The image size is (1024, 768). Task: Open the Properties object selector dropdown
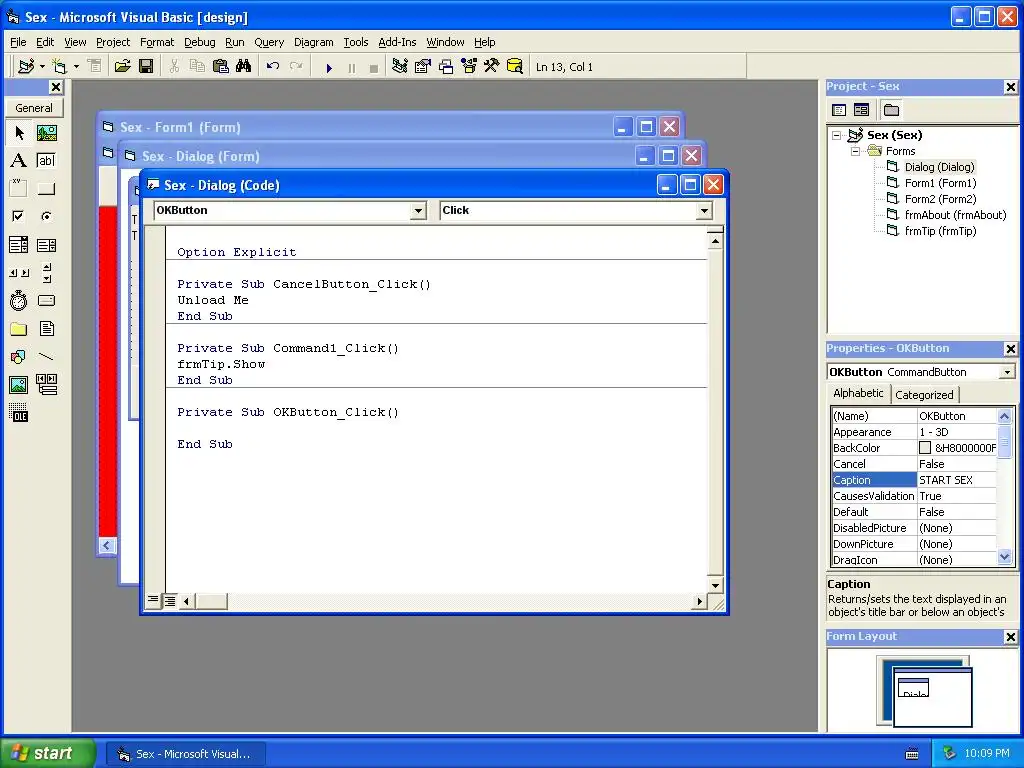click(1007, 372)
